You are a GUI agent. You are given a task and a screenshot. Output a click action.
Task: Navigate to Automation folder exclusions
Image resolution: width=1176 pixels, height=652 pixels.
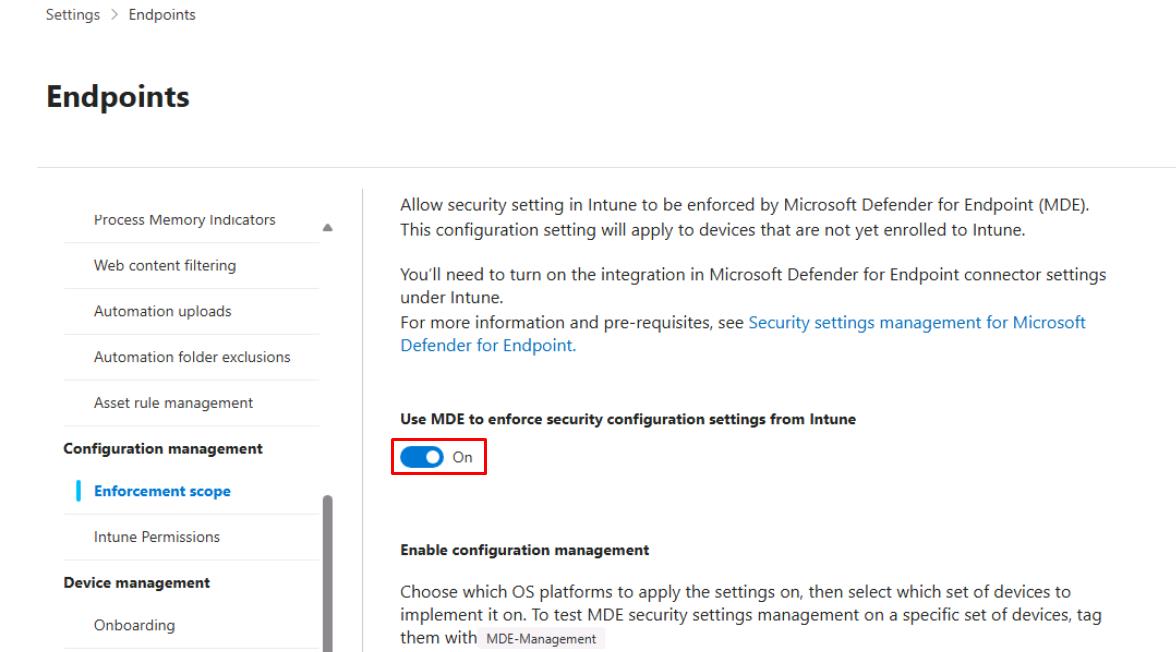(192, 357)
